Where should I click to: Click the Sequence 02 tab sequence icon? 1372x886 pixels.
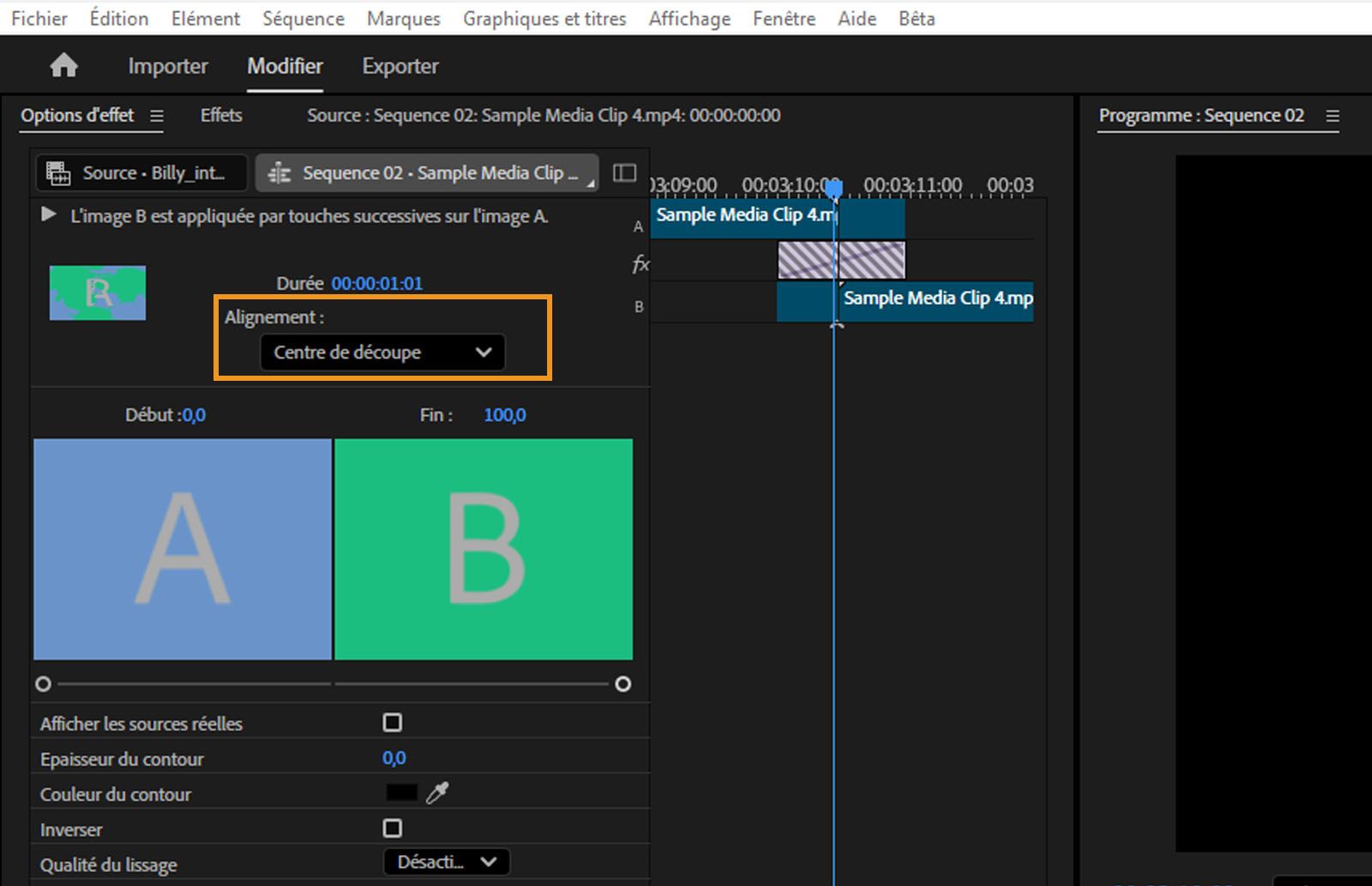[280, 173]
